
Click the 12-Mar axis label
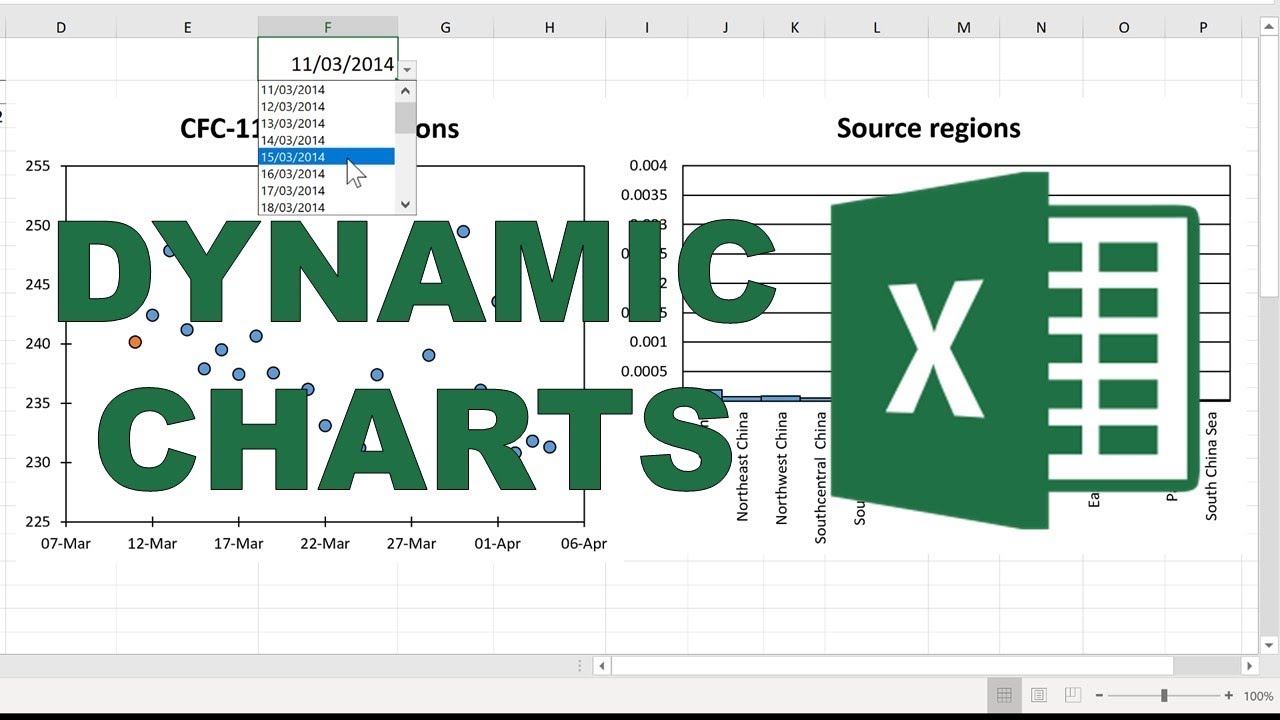coord(153,544)
